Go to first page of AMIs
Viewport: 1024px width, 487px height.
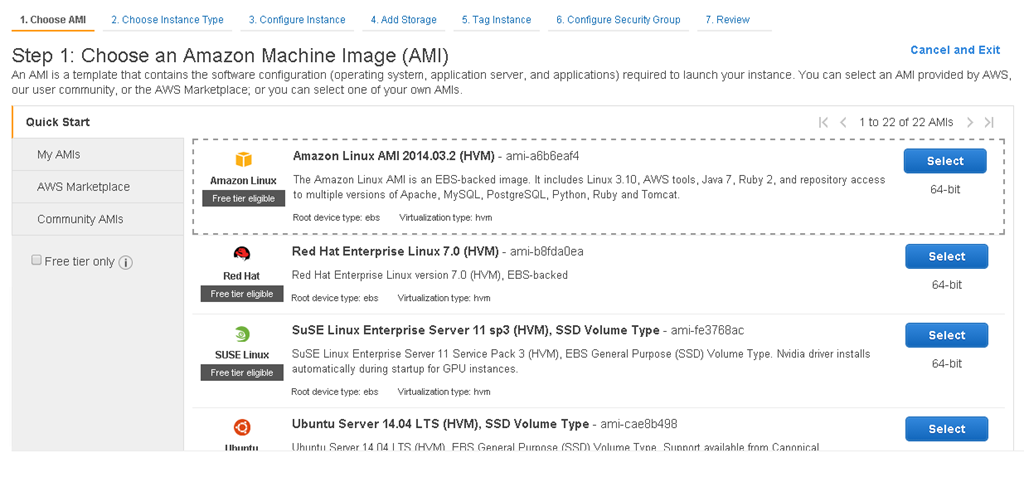pos(824,122)
